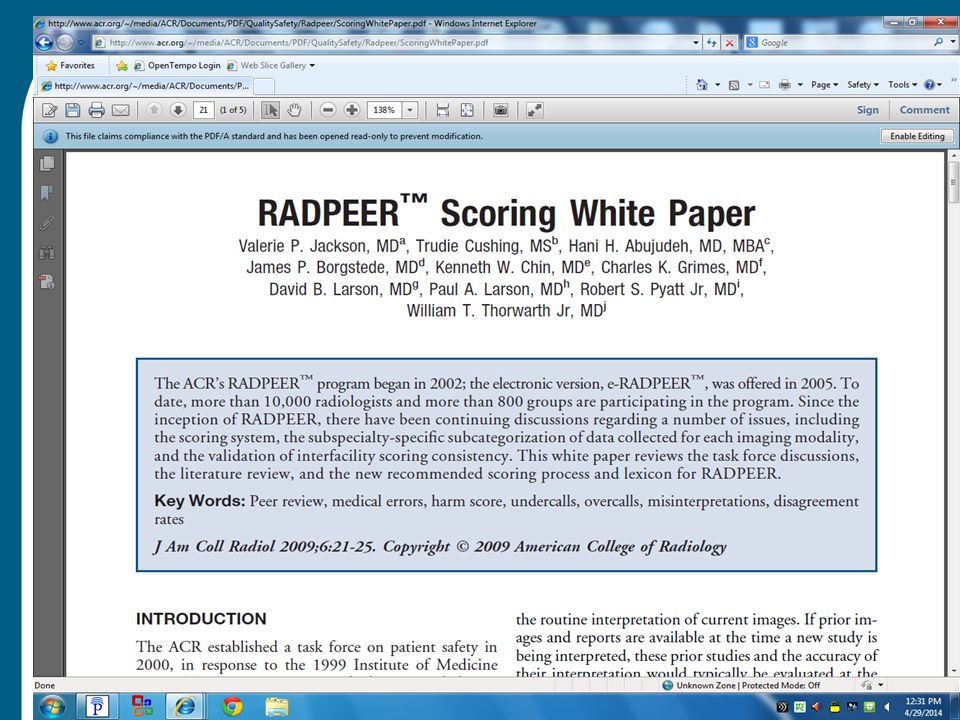Viewport: 960px width, 720px height.
Task: Switch the PDF to Read Mode fullscreen
Action: 534,110
